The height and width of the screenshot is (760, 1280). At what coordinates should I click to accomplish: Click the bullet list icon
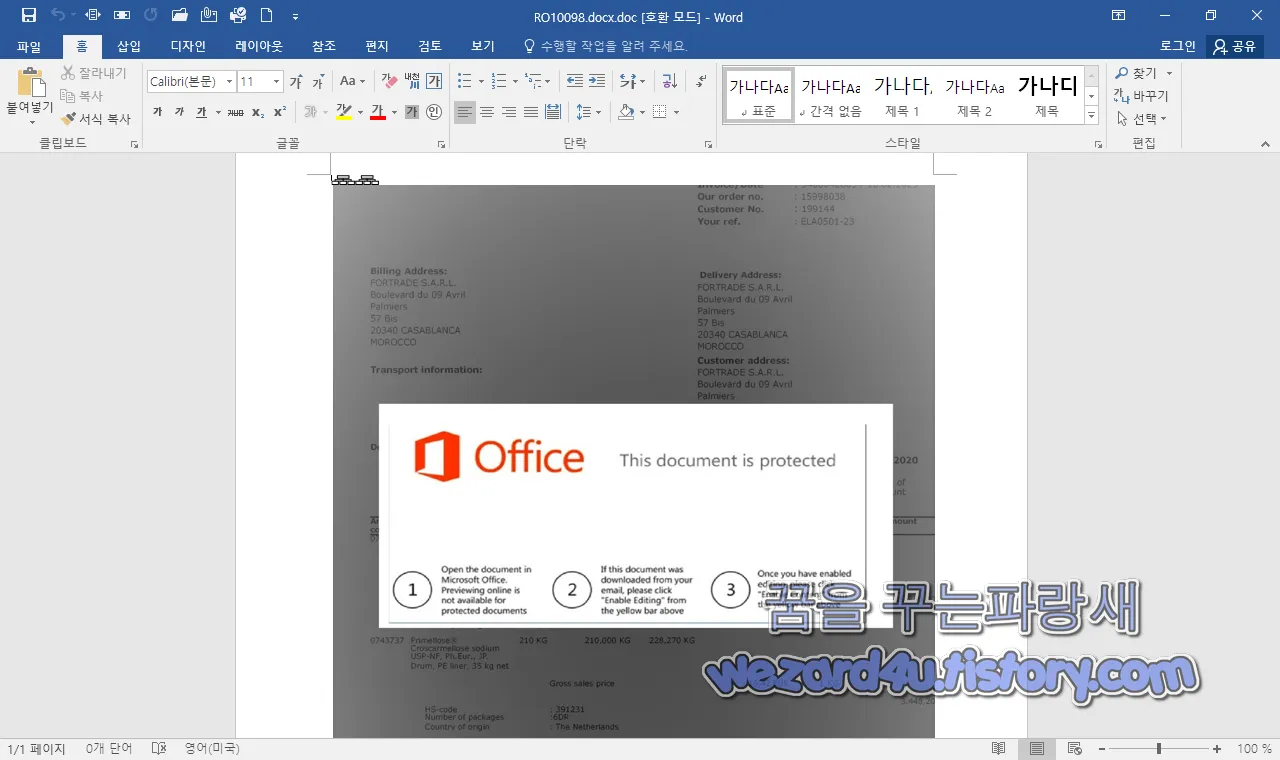[x=462, y=82]
